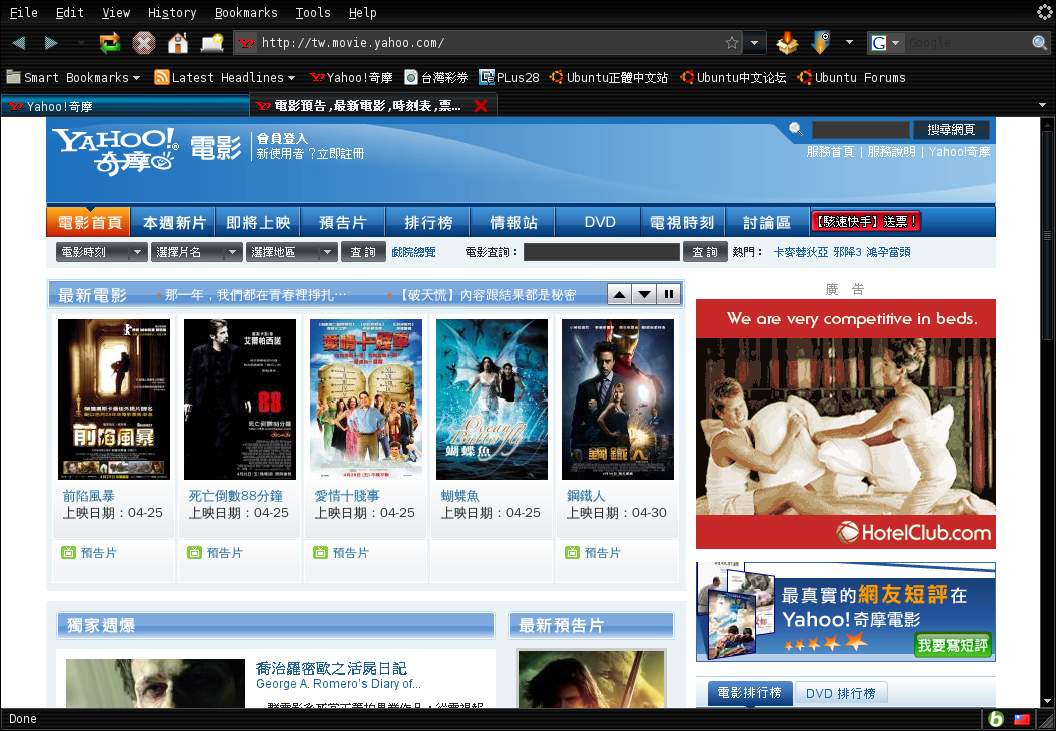
Task: Open the Smart Bookmarks folder
Action: click(73, 77)
